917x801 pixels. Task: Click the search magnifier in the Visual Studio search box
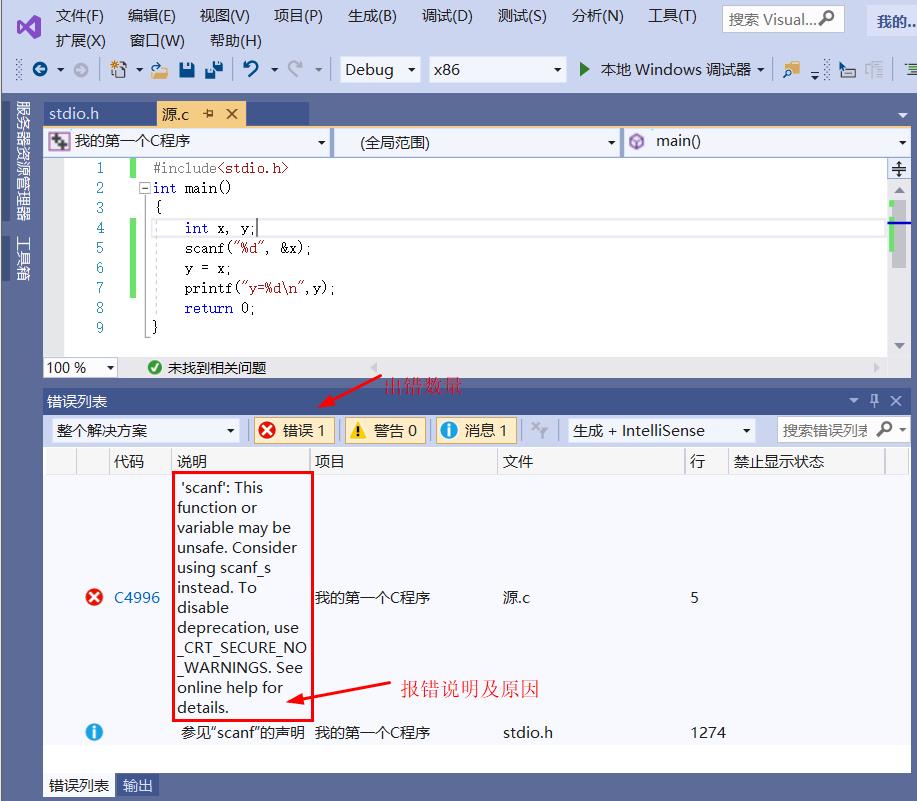[x=826, y=19]
